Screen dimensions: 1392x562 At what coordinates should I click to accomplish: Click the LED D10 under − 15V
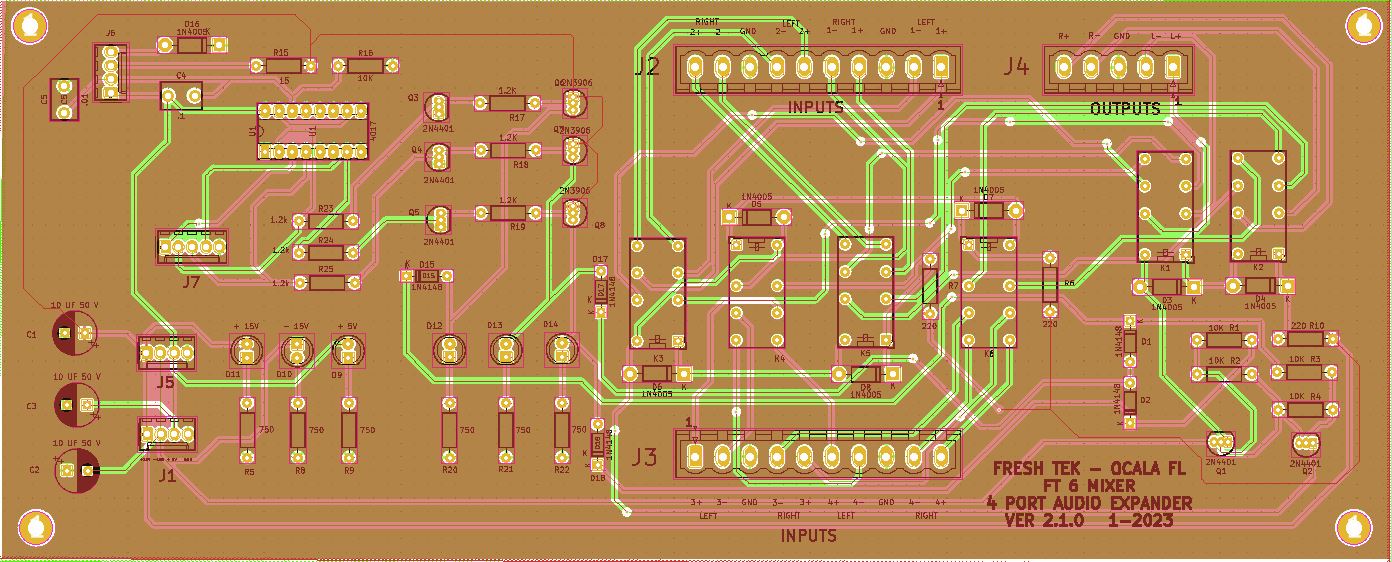(297, 351)
